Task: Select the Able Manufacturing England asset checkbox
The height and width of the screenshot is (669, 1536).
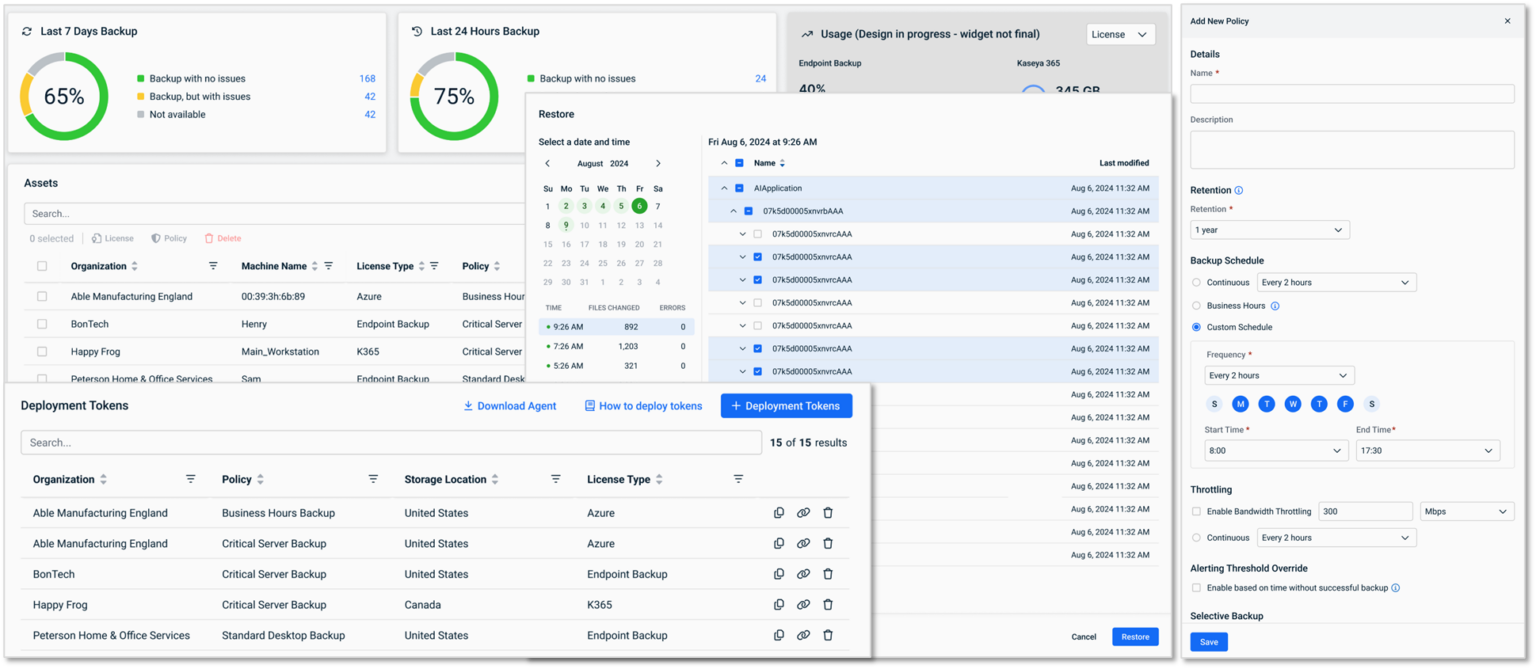Action: pyautogui.click(x=42, y=297)
